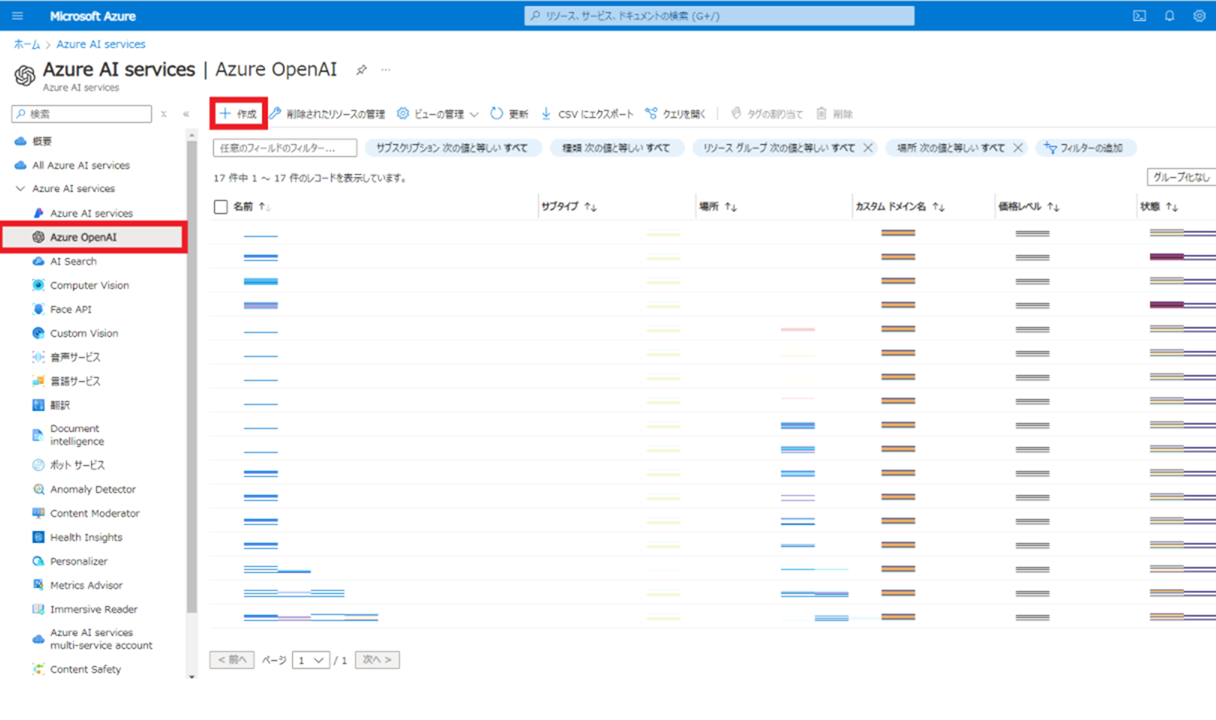The width and height of the screenshot is (1216, 720).
Task: Open the Azure portal hamburger menu
Action: click(17, 16)
